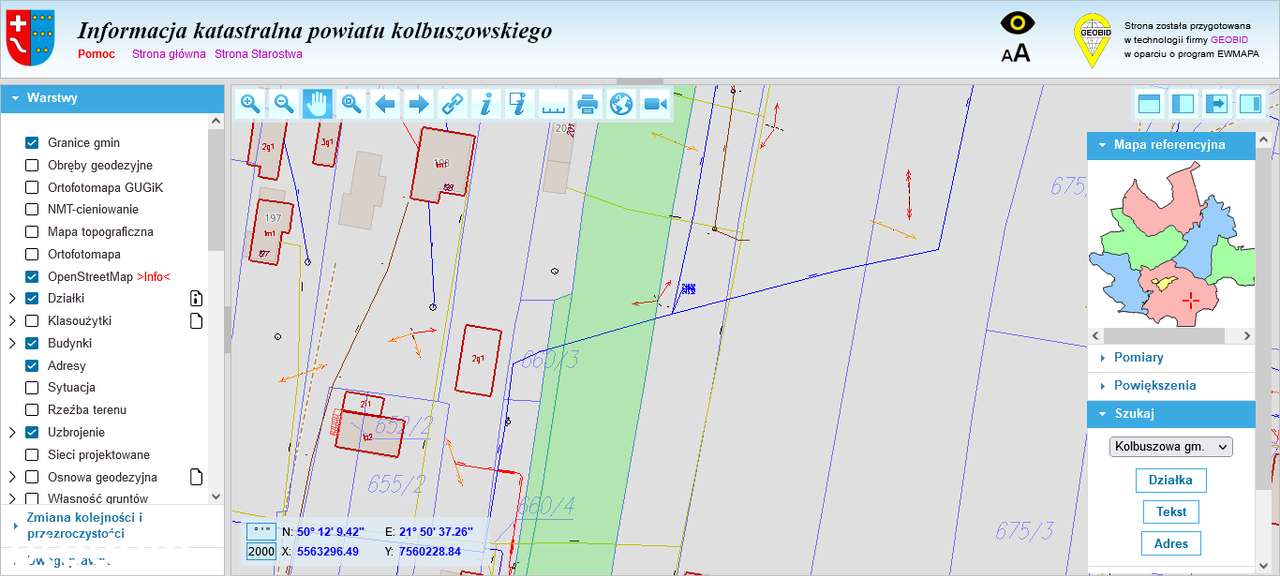Click the zoom-to-window magnifier tool
Screen dimensions: 1280x576
[x=351, y=103]
